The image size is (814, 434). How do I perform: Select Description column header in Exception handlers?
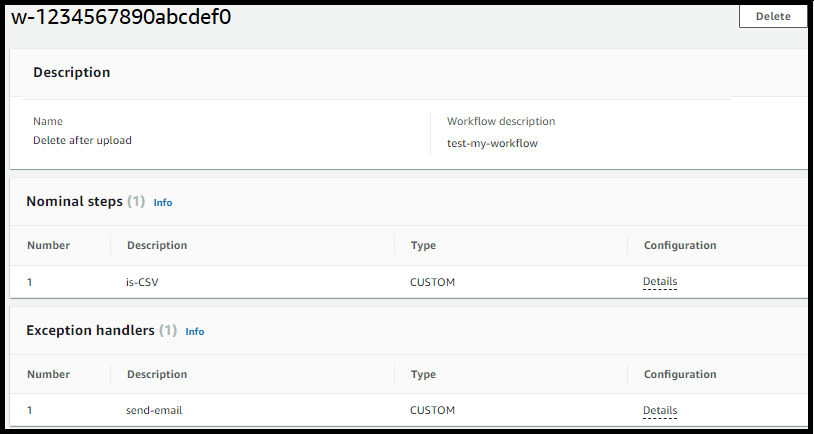coord(156,374)
